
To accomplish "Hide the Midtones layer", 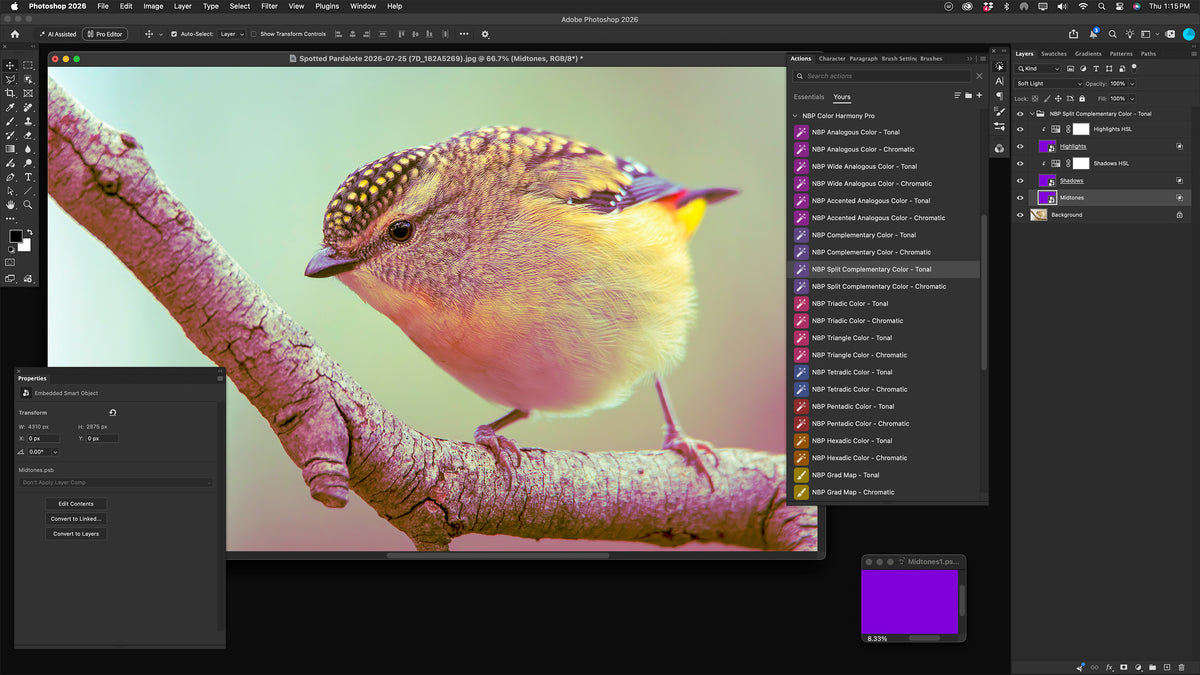I will coord(1020,197).
